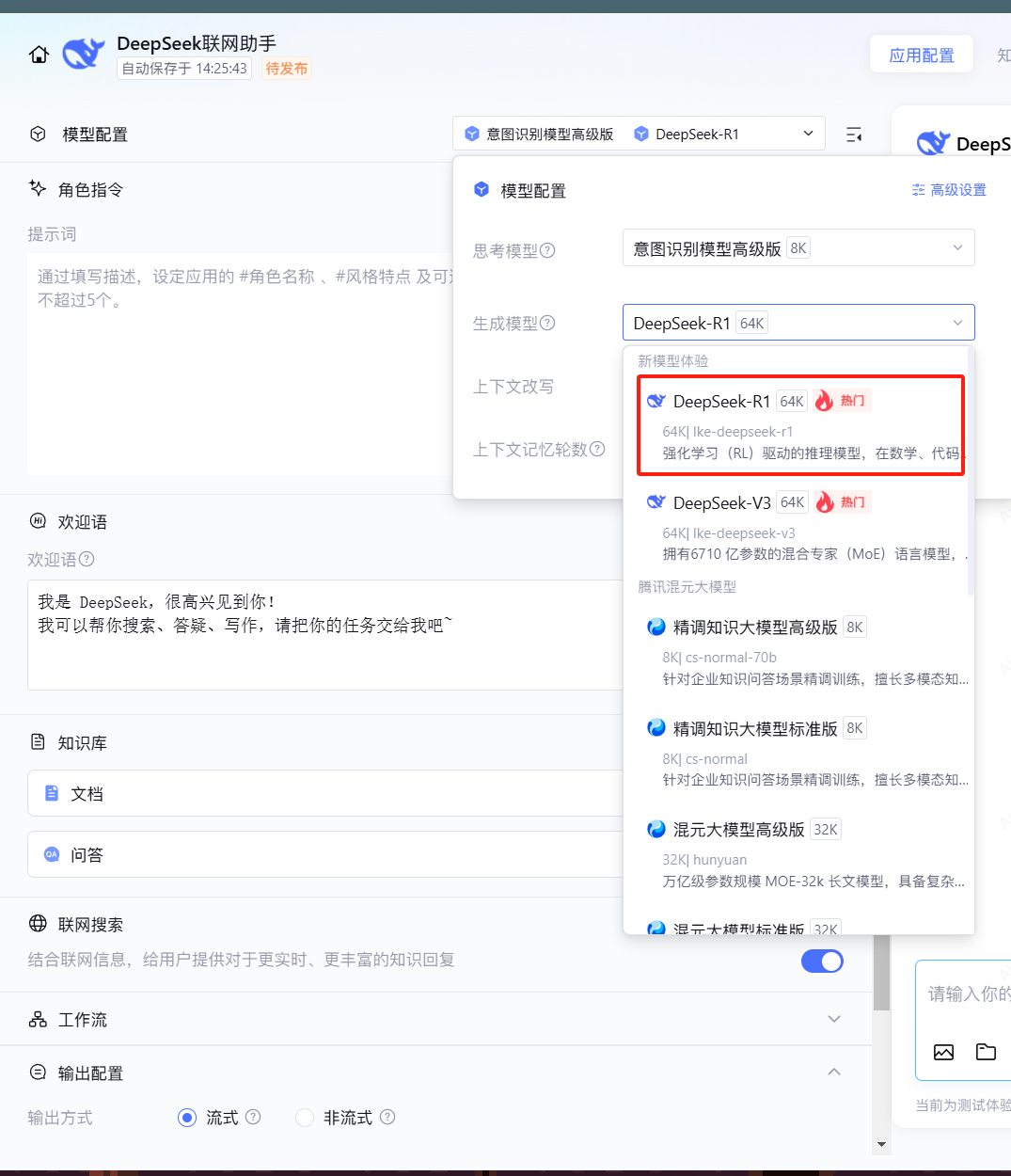Select the 非流式 output radio button
This screenshot has width=1011, height=1176.
305,1118
